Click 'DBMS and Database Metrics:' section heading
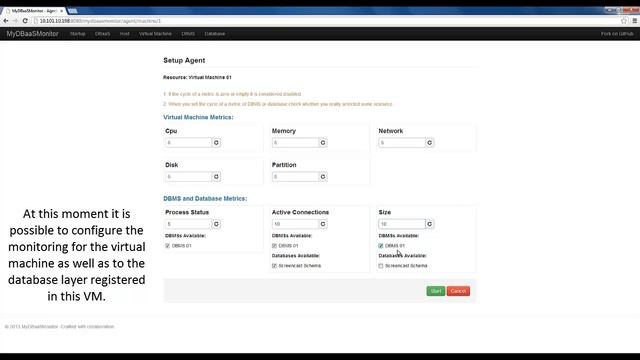 click(x=205, y=199)
